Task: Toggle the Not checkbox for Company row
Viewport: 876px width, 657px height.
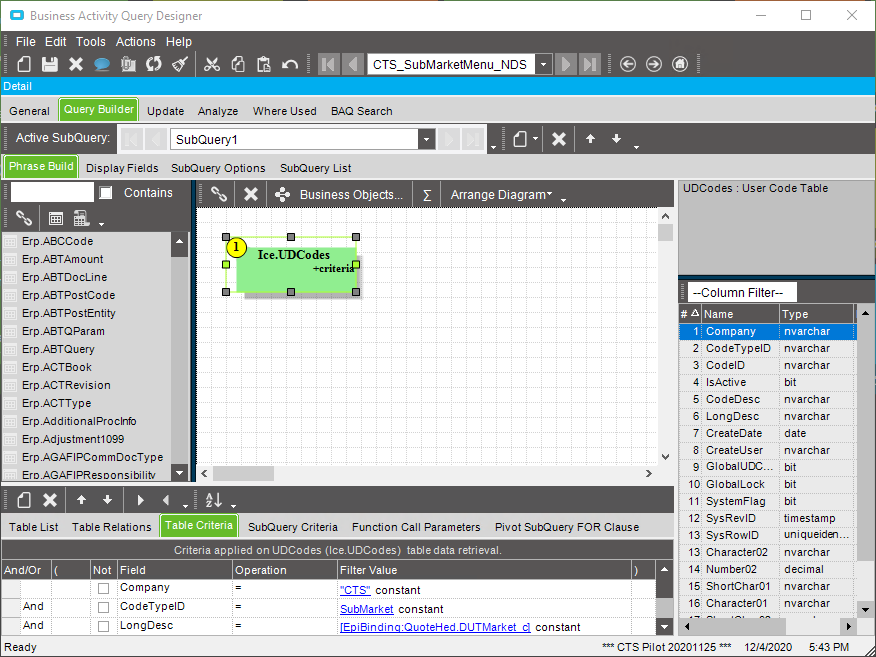Action: tap(103, 589)
